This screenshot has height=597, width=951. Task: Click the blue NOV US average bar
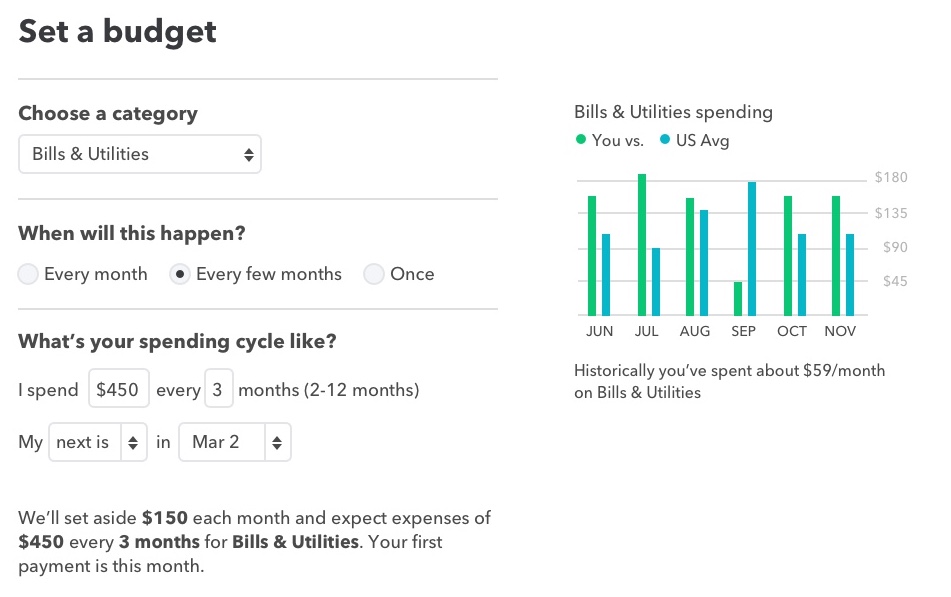click(x=850, y=274)
